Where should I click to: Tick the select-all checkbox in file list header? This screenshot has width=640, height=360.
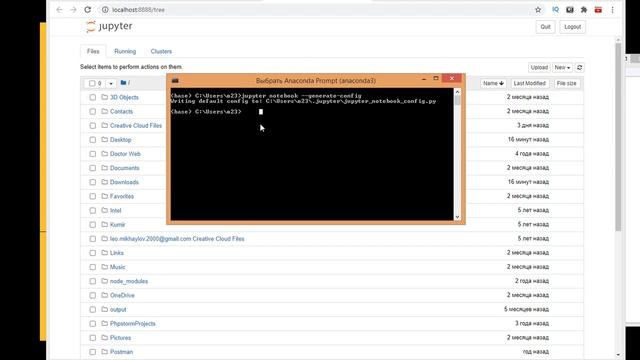pyautogui.click(x=92, y=83)
